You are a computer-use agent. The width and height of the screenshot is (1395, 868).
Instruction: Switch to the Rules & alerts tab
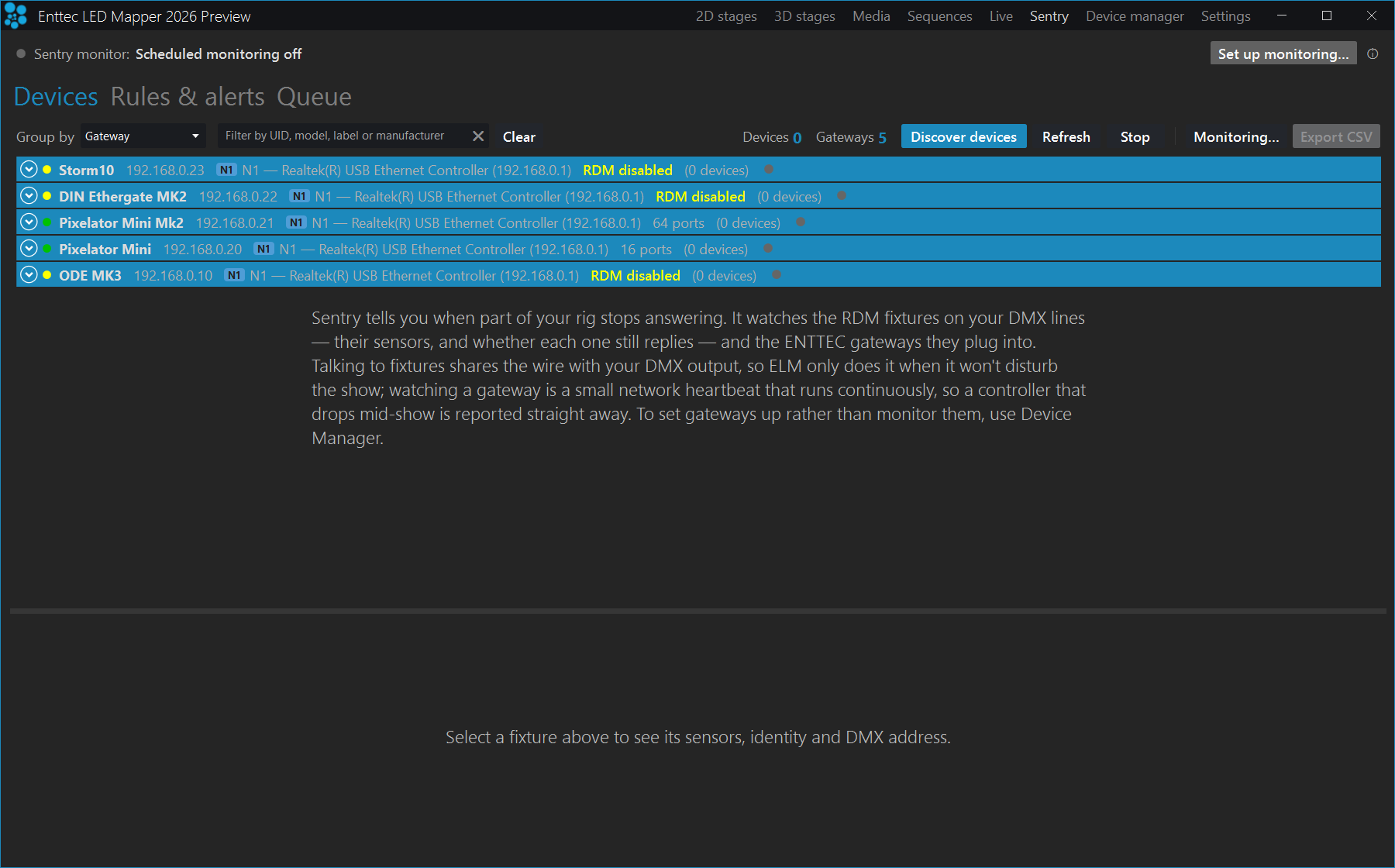tap(188, 97)
